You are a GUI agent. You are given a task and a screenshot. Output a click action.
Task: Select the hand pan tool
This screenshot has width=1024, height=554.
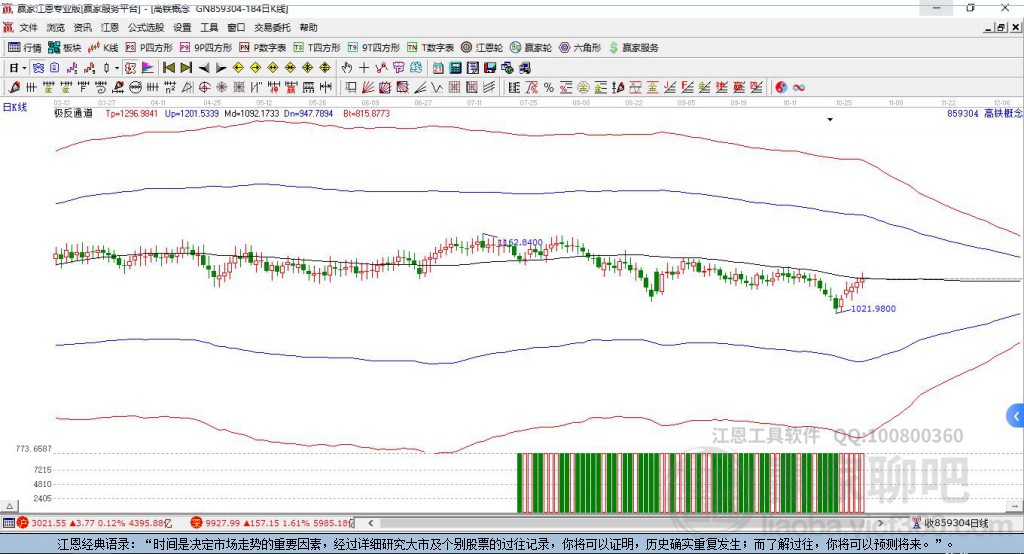tap(347, 68)
